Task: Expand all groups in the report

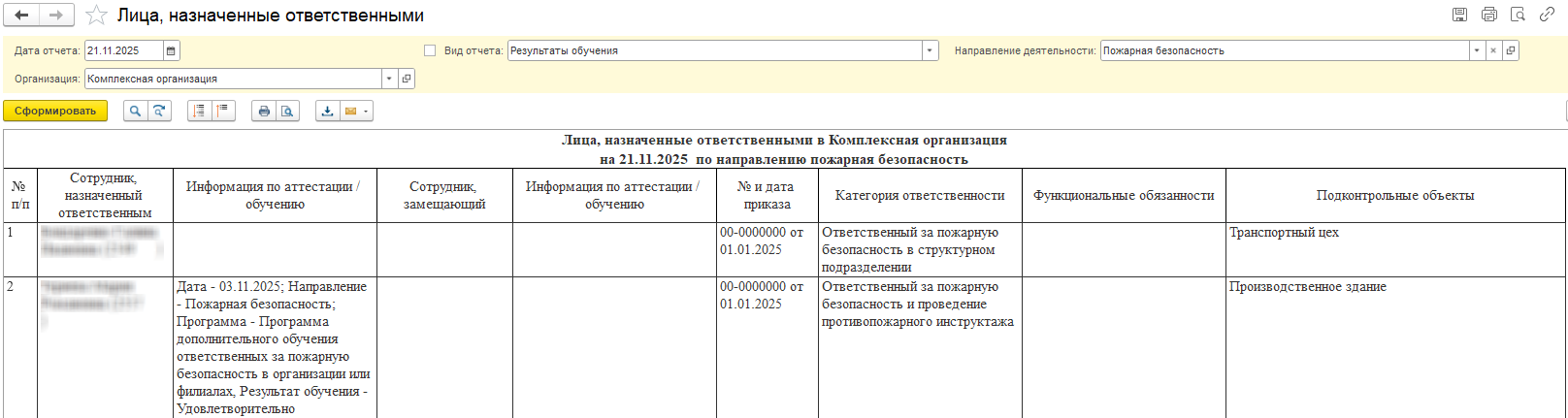Action: (199, 112)
